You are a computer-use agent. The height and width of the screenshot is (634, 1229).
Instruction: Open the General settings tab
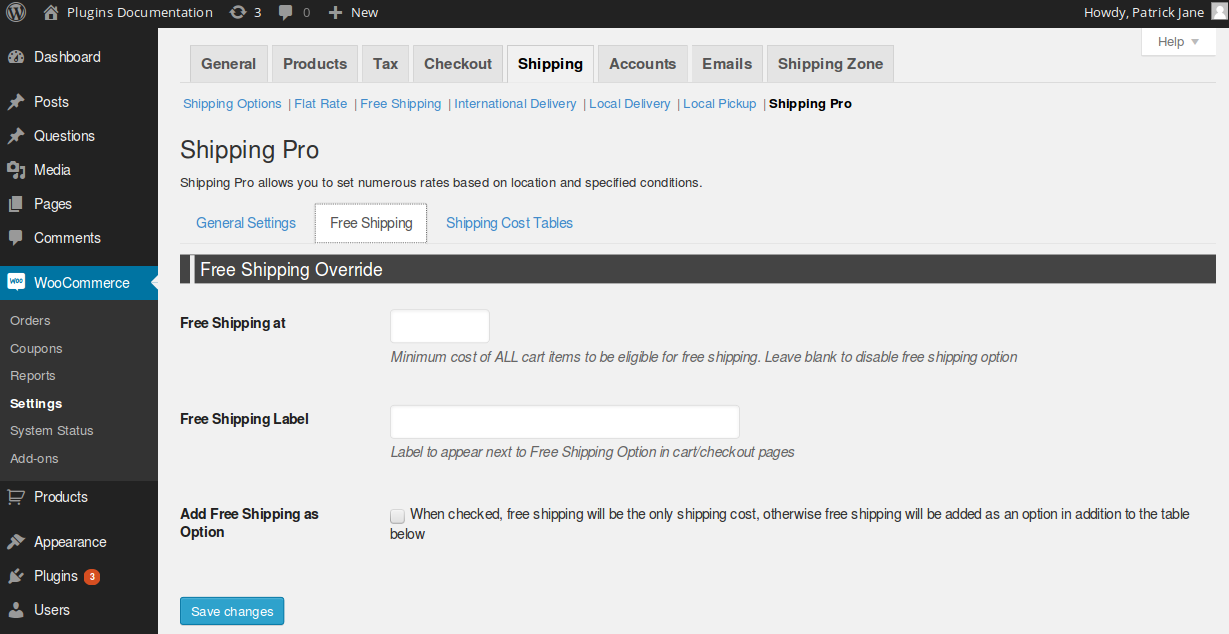point(229,63)
